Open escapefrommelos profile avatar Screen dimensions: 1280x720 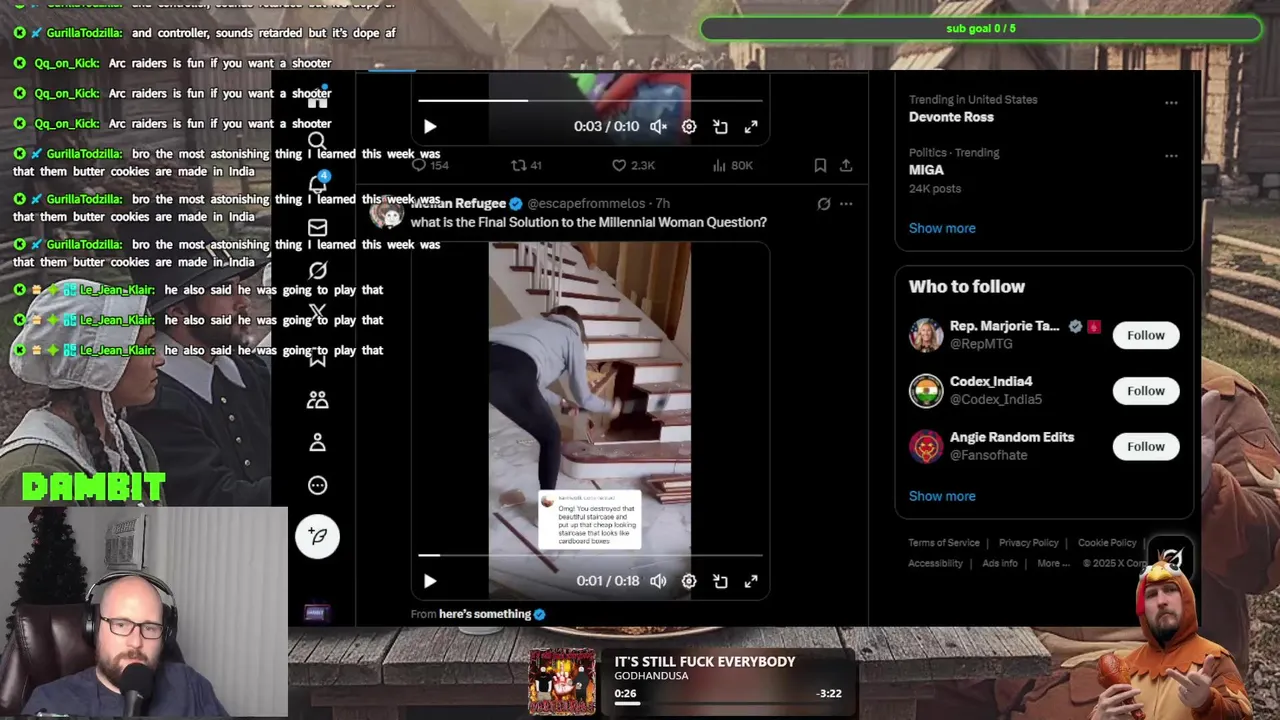(387, 212)
